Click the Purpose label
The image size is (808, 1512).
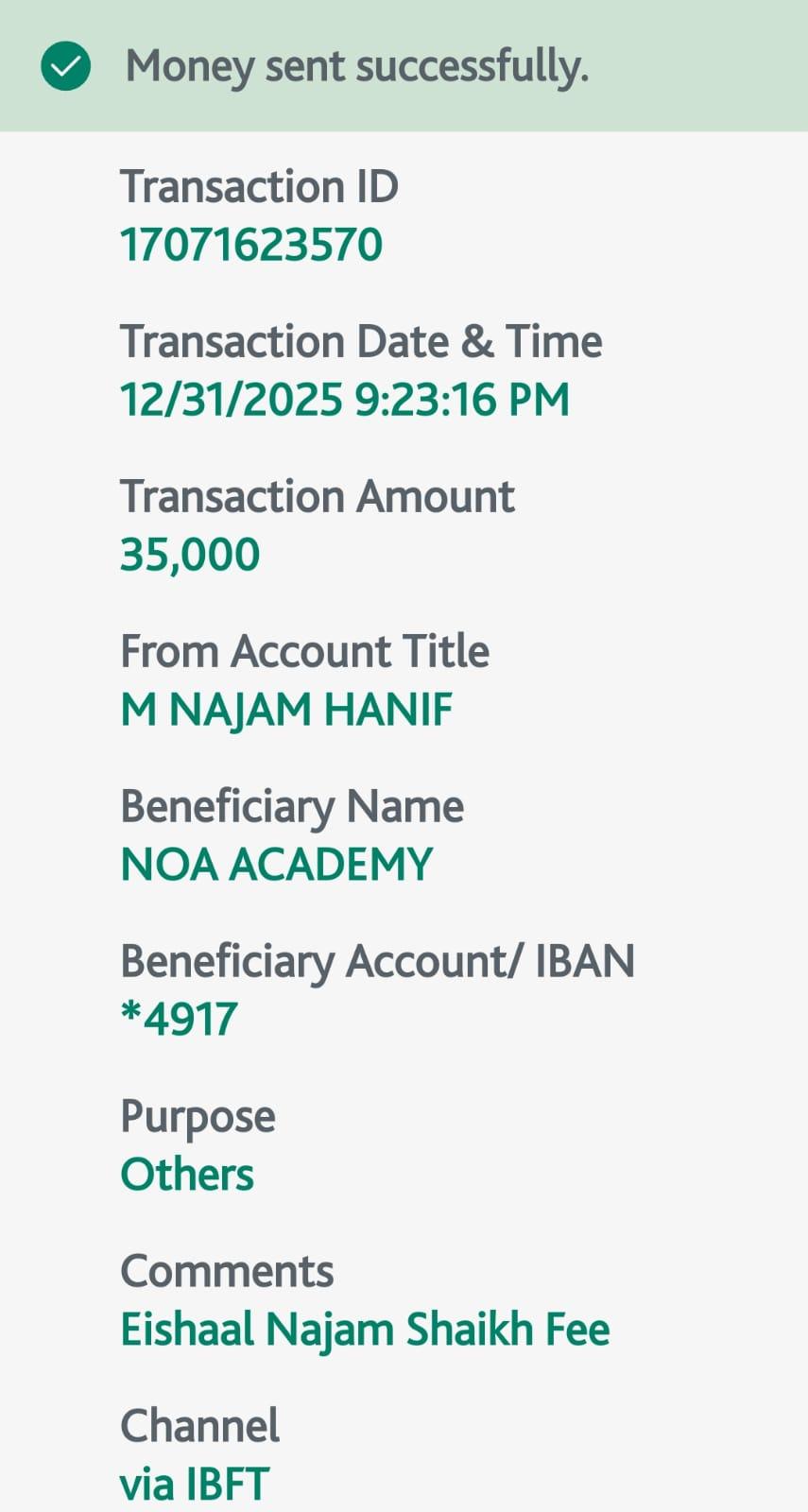pos(198,1116)
